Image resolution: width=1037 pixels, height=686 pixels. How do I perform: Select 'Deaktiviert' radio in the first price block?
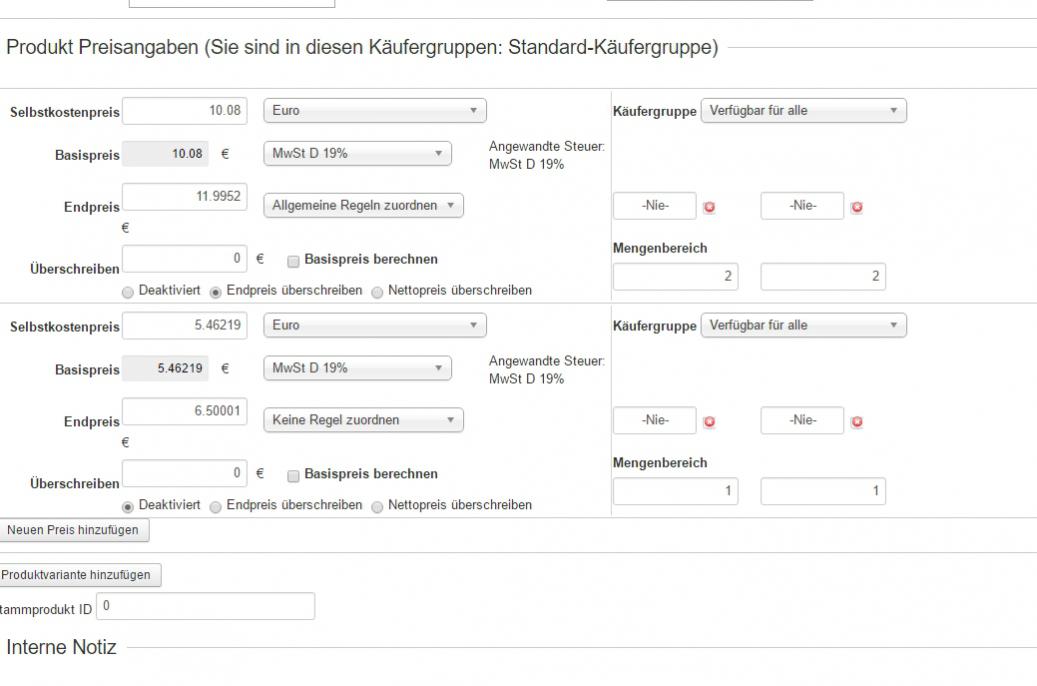pyautogui.click(x=128, y=291)
